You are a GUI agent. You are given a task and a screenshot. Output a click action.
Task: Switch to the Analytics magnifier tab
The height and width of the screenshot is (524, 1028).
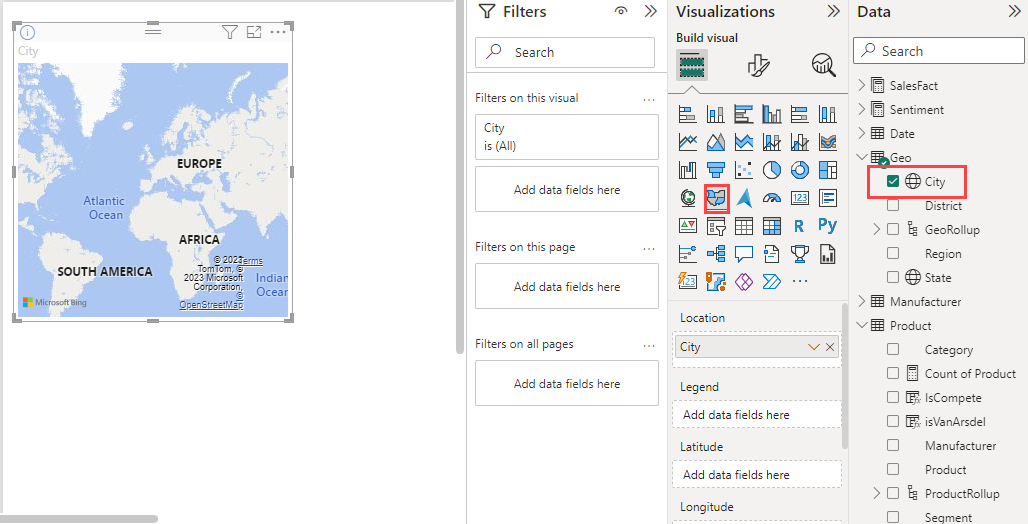point(823,66)
